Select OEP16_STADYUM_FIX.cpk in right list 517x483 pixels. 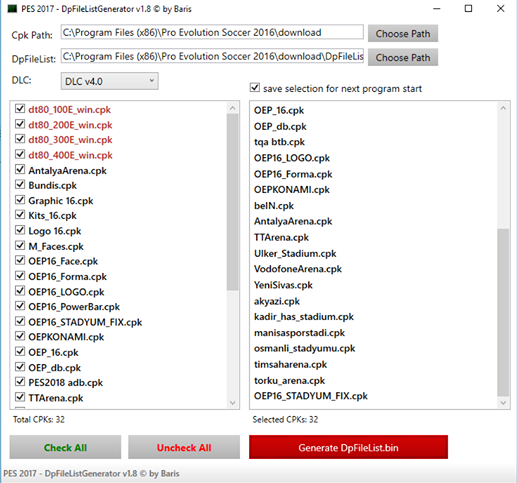click(x=311, y=396)
